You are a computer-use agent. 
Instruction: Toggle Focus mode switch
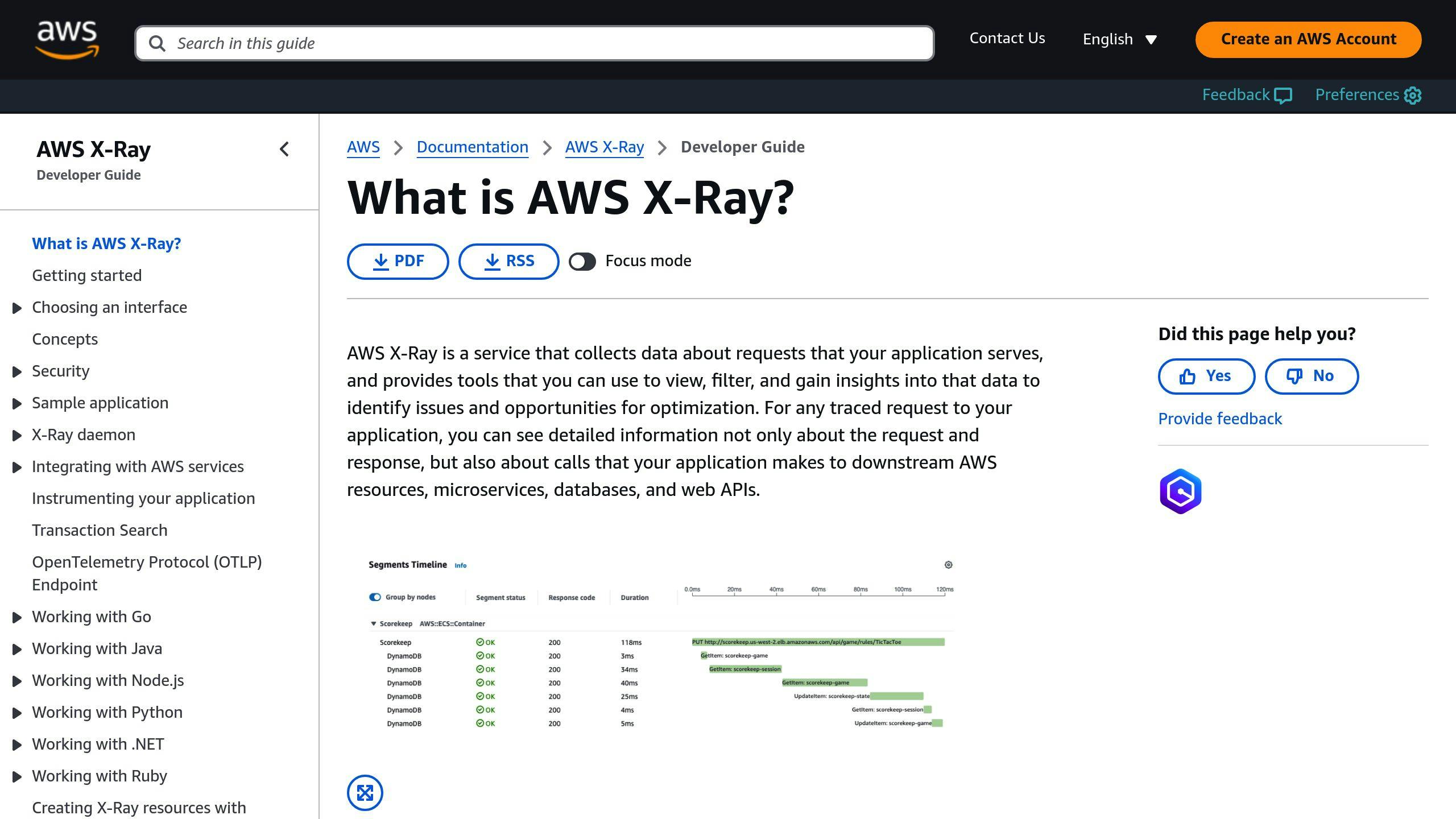[x=582, y=262]
